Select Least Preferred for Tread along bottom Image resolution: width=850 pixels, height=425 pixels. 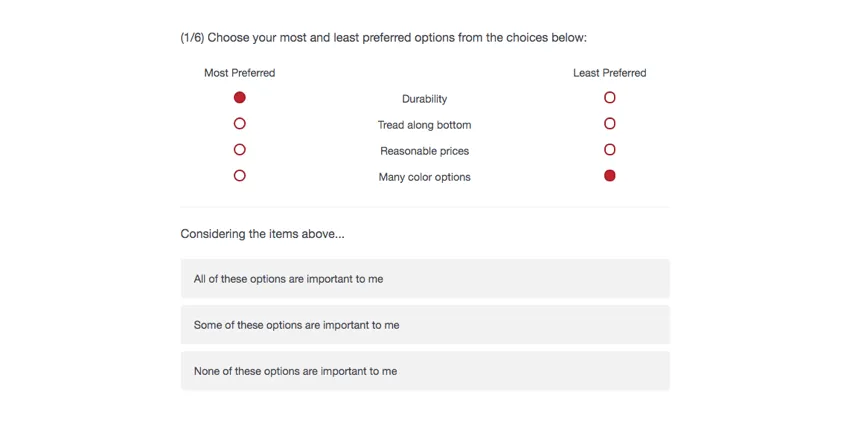[610, 124]
